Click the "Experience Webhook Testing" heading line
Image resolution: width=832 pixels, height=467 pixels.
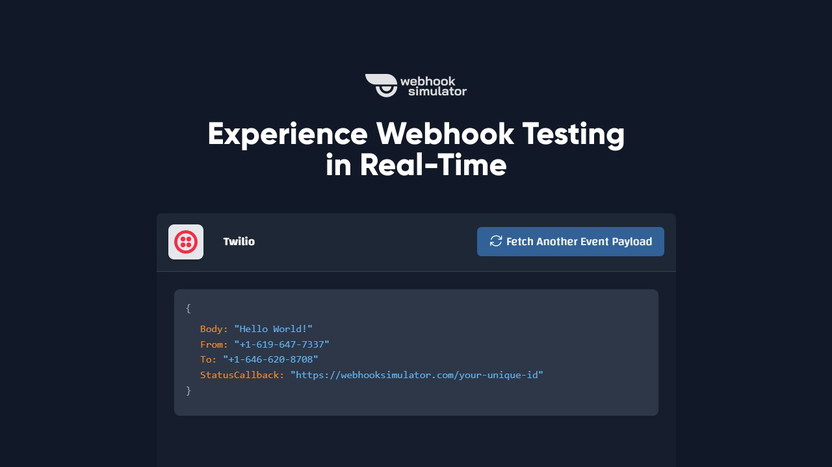click(416, 134)
